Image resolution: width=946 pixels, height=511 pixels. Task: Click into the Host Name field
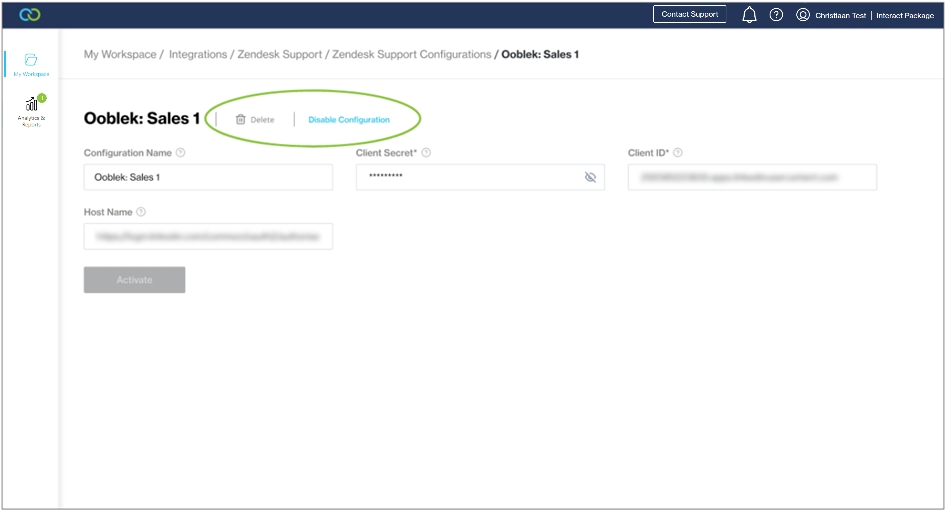(x=208, y=236)
